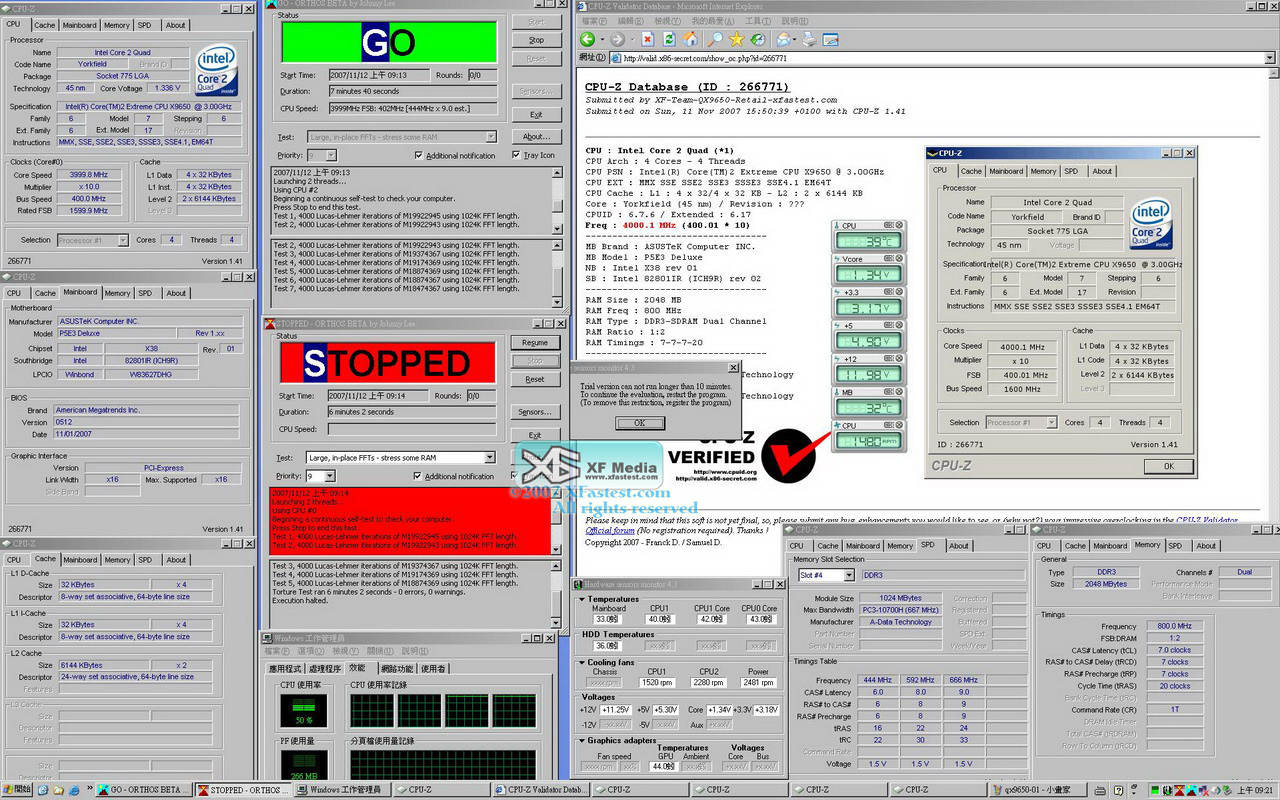Click the Back arrow in Internet Explorer toolbar
This screenshot has height=800, width=1280.
[x=588, y=39]
